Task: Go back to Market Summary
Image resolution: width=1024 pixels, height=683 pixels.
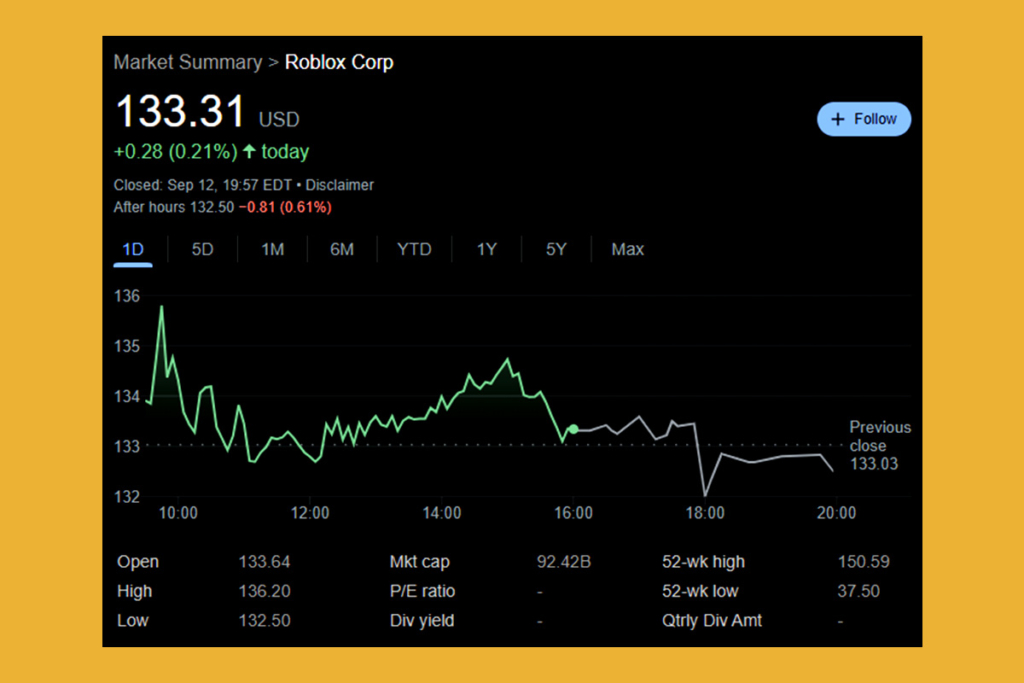Action: click(x=188, y=62)
